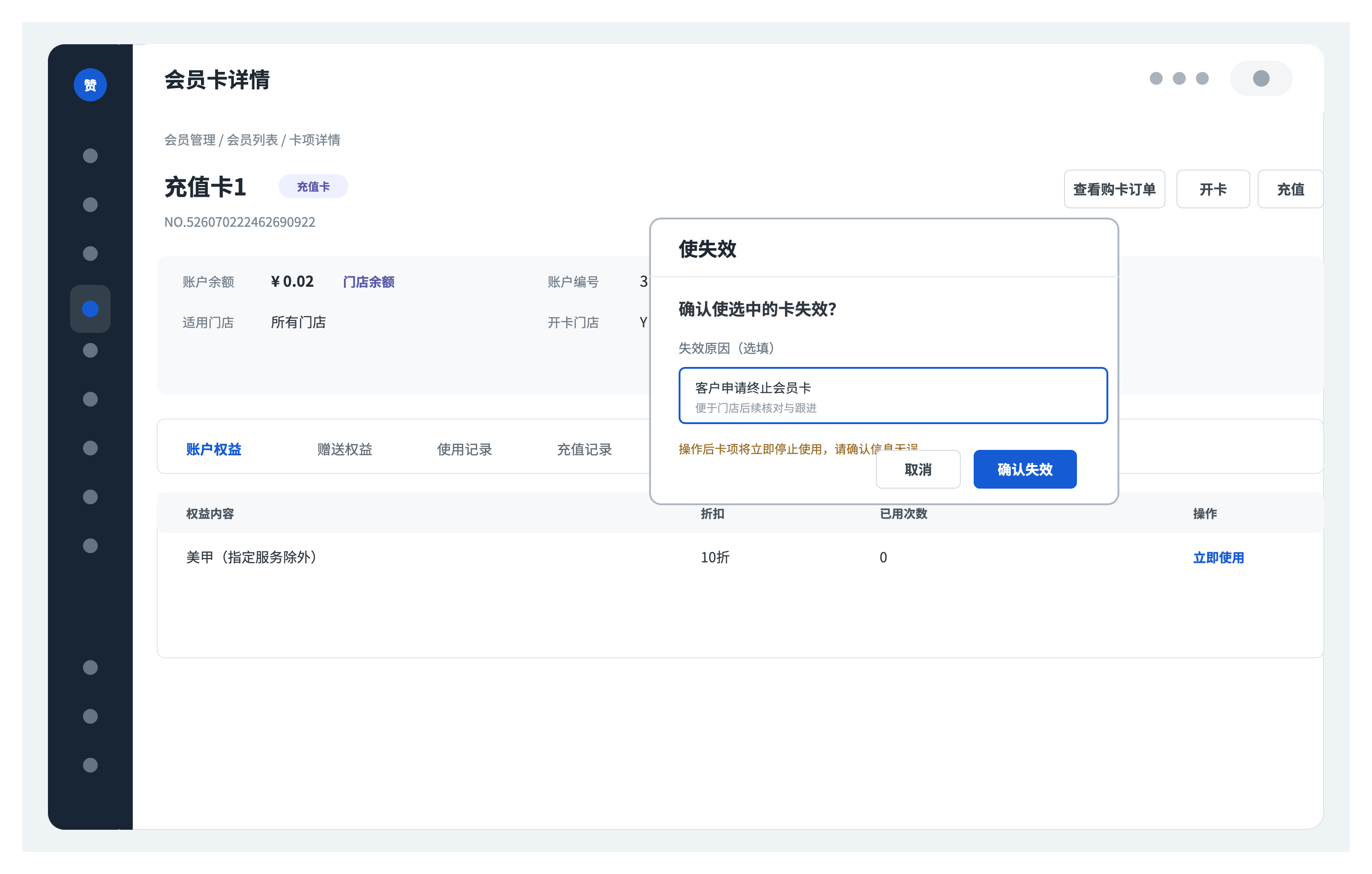Open the 门店余额 link

pos(369,282)
